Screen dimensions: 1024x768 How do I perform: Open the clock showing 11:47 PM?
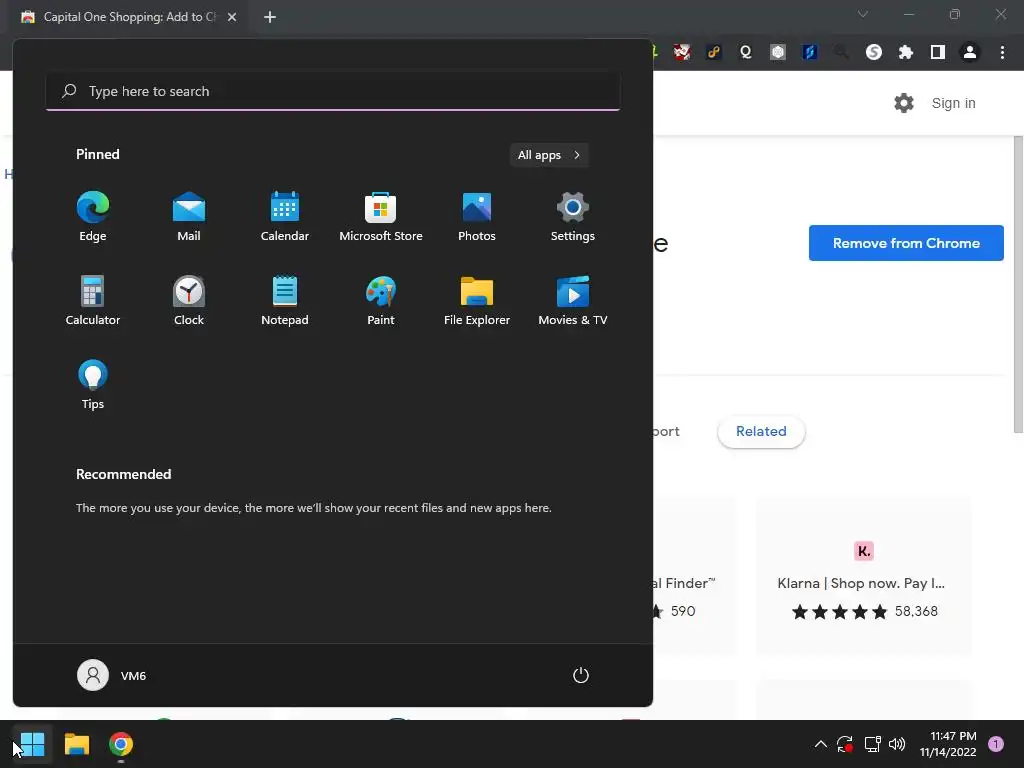[948, 744]
